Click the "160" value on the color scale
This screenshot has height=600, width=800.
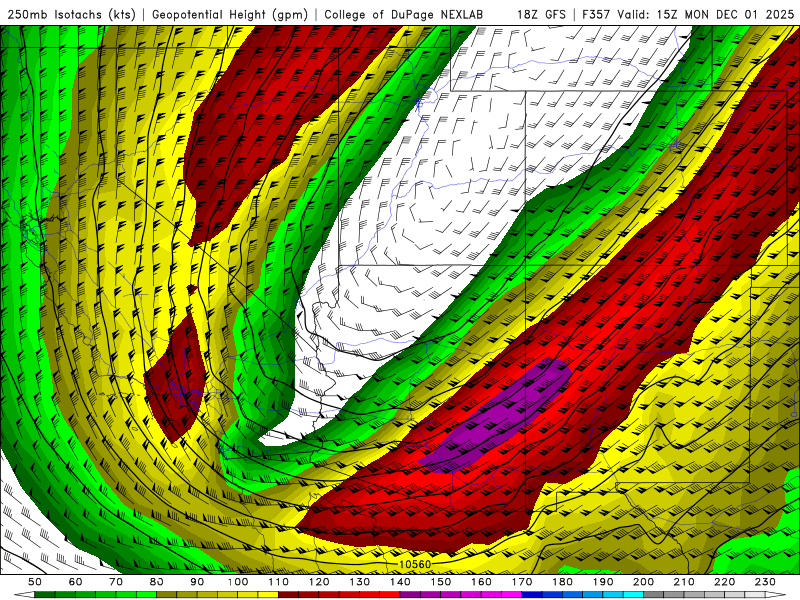tap(481, 582)
